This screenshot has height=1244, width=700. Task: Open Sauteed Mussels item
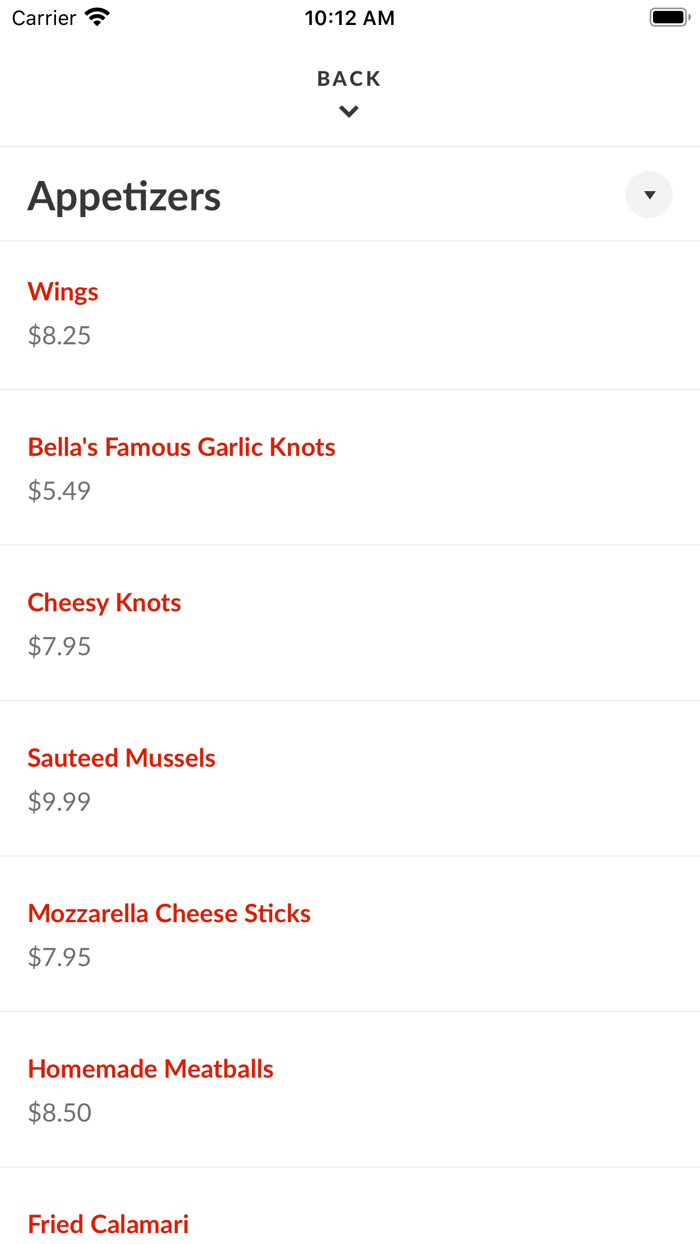pos(121,758)
